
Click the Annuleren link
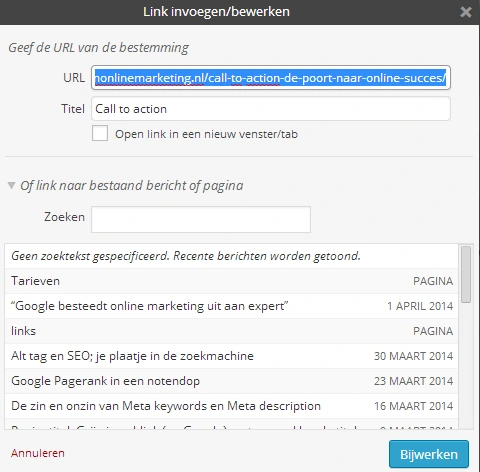[x=38, y=453]
